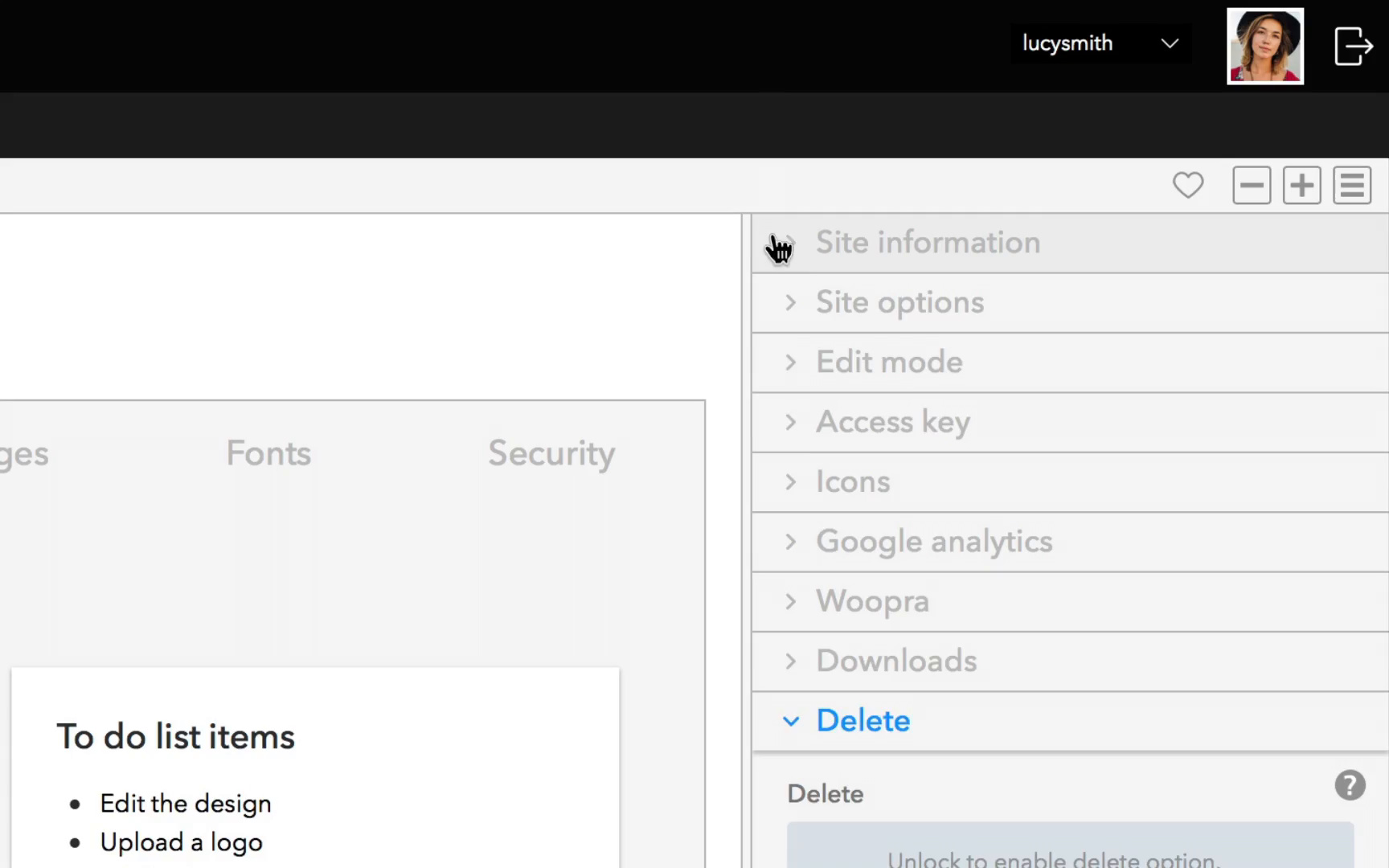This screenshot has width=1389, height=868.
Task: Click the help question mark icon
Action: pyautogui.click(x=1350, y=785)
